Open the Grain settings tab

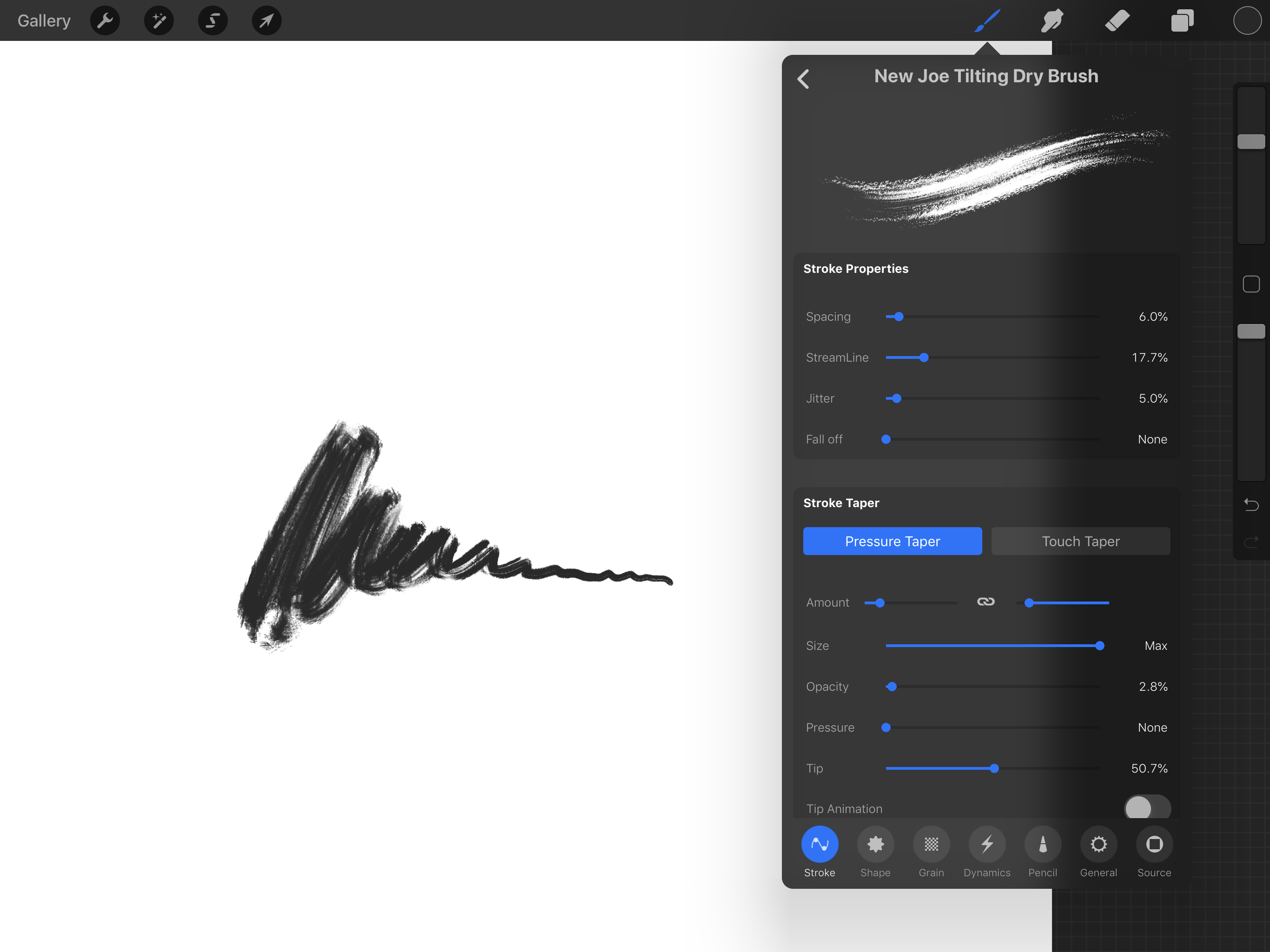pos(931,852)
